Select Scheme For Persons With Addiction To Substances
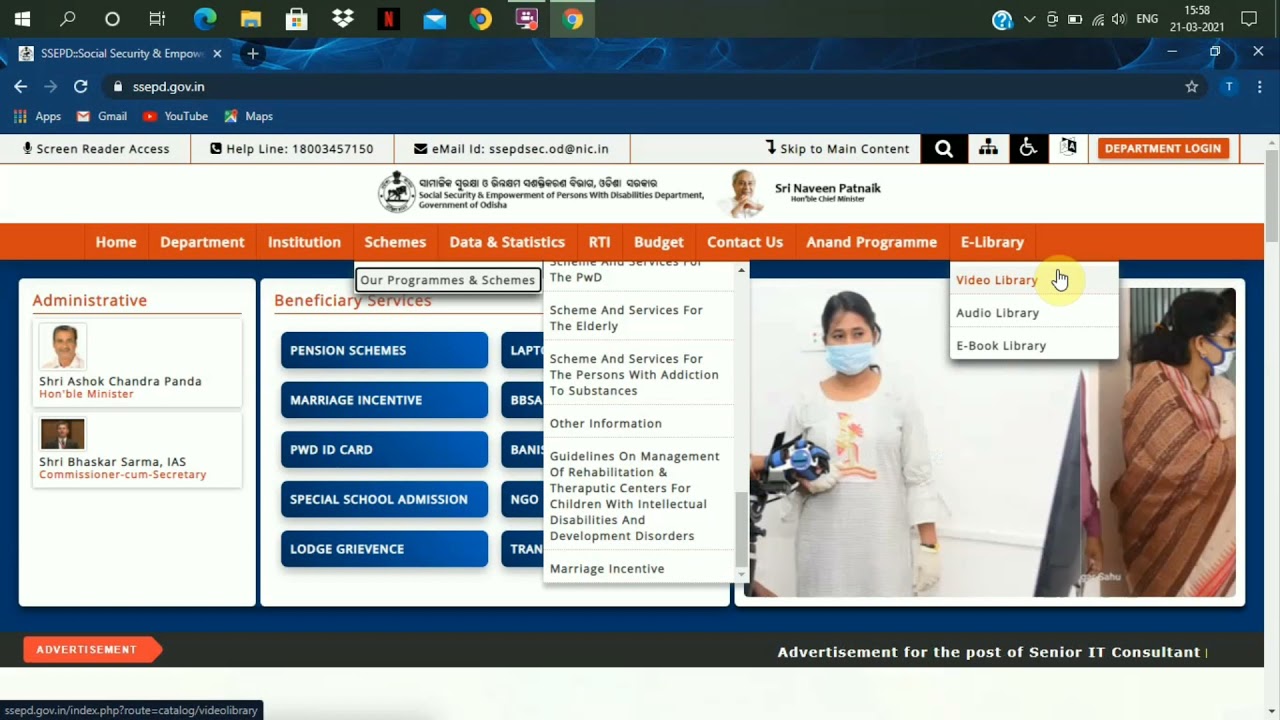The height and width of the screenshot is (720, 1280). [x=634, y=375]
